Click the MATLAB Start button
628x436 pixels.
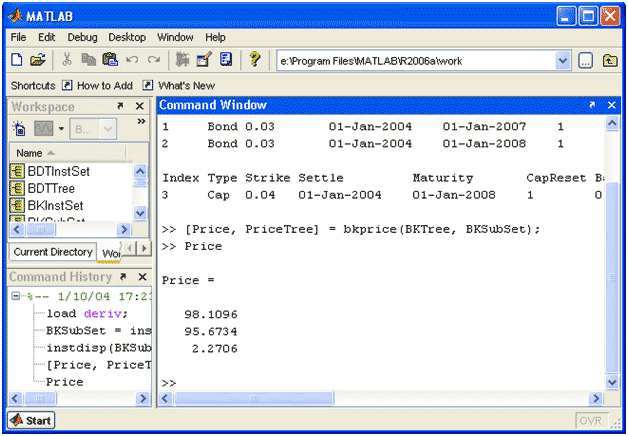[31, 420]
